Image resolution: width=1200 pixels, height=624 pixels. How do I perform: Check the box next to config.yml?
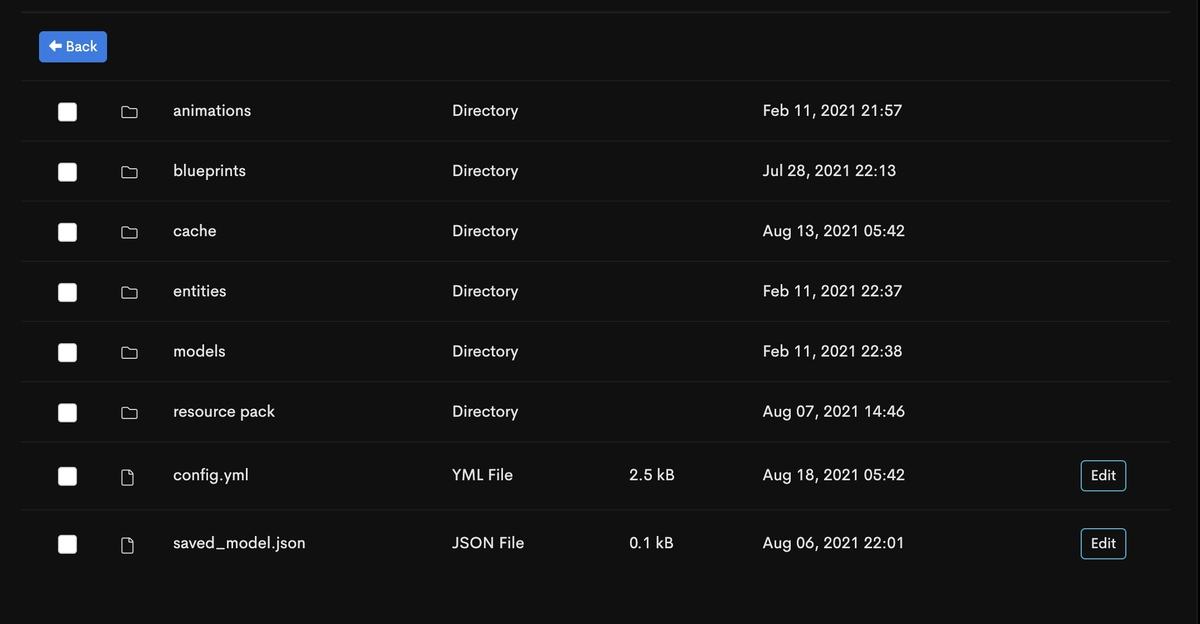tap(67, 476)
